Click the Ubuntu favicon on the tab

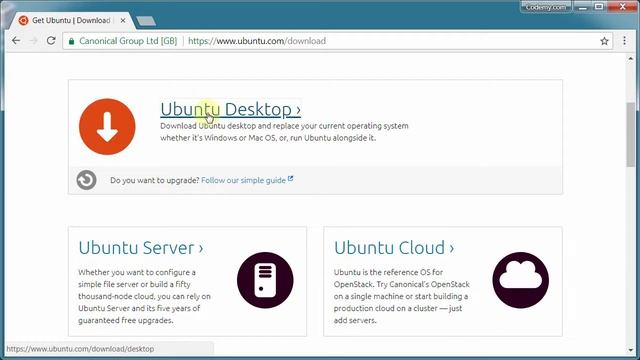click(23, 20)
